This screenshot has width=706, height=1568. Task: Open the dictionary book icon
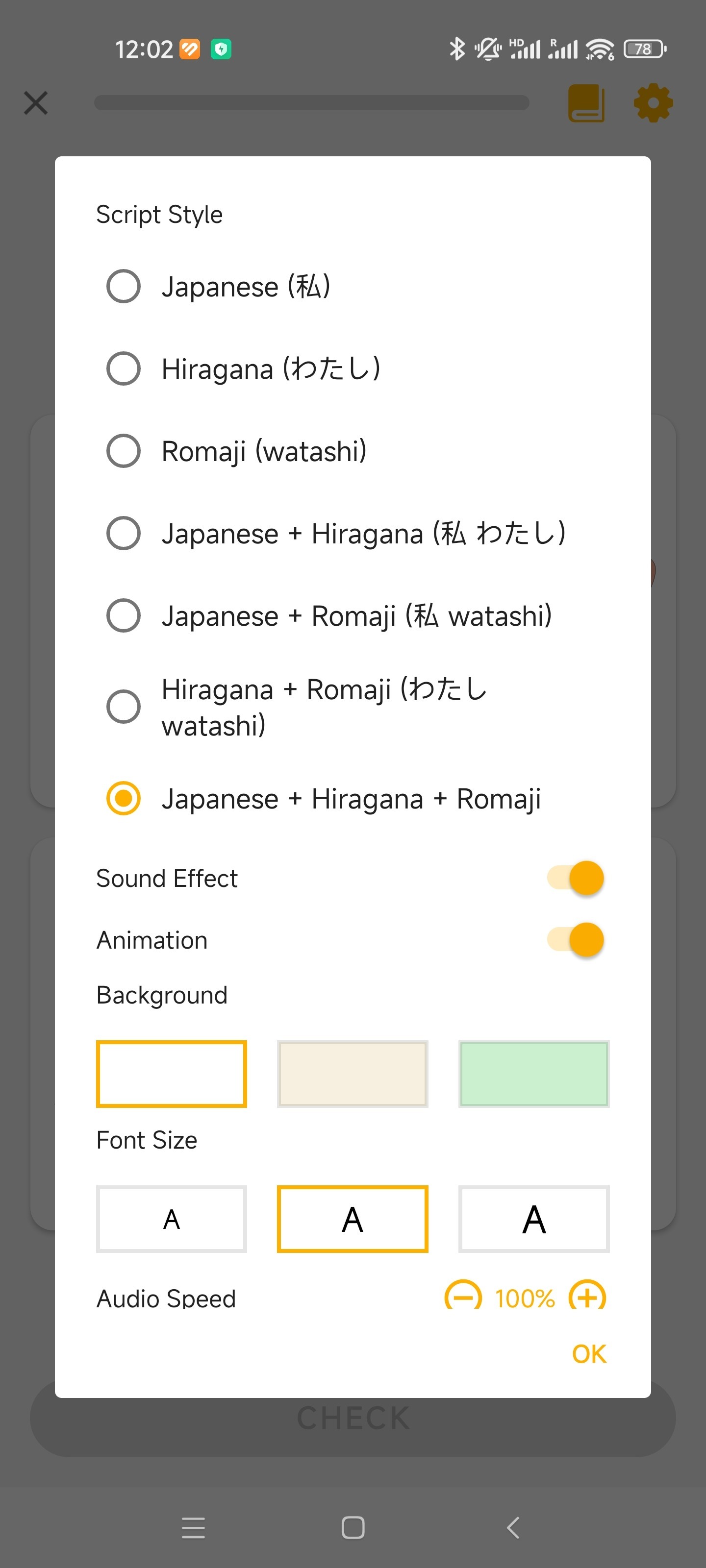click(x=586, y=103)
